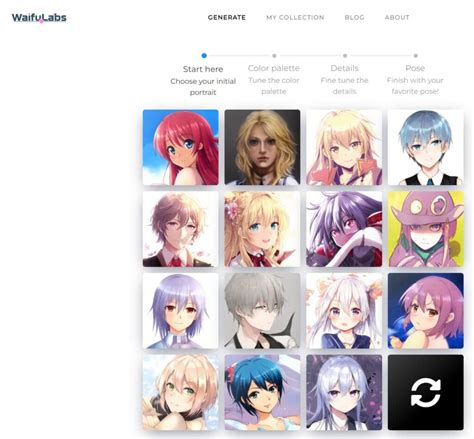This screenshot has height=439, width=474.
Task: Select the dark-blue haired girl portrait
Action: click(262, 392)
